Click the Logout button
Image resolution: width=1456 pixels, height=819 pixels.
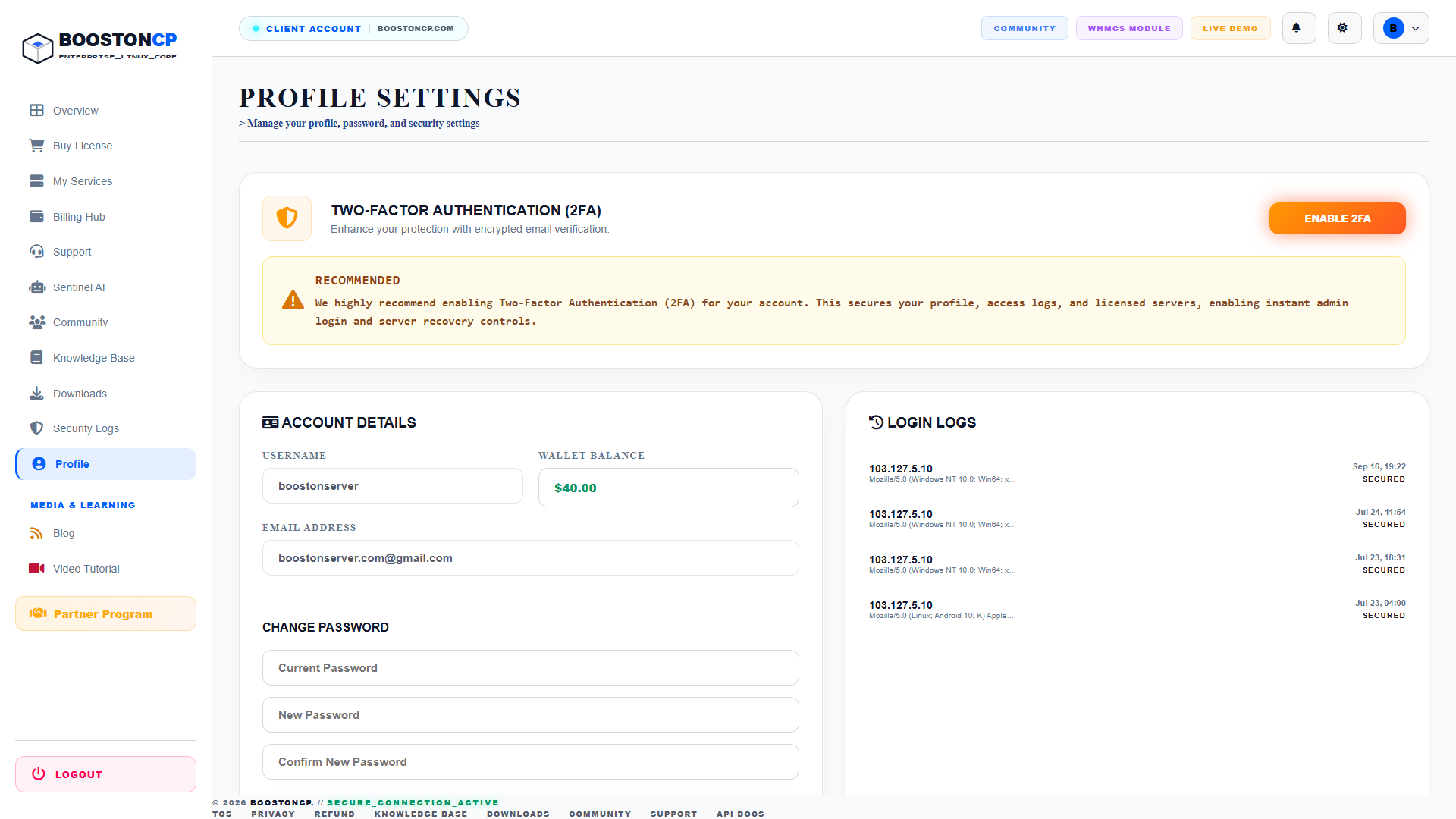[105, 774]
